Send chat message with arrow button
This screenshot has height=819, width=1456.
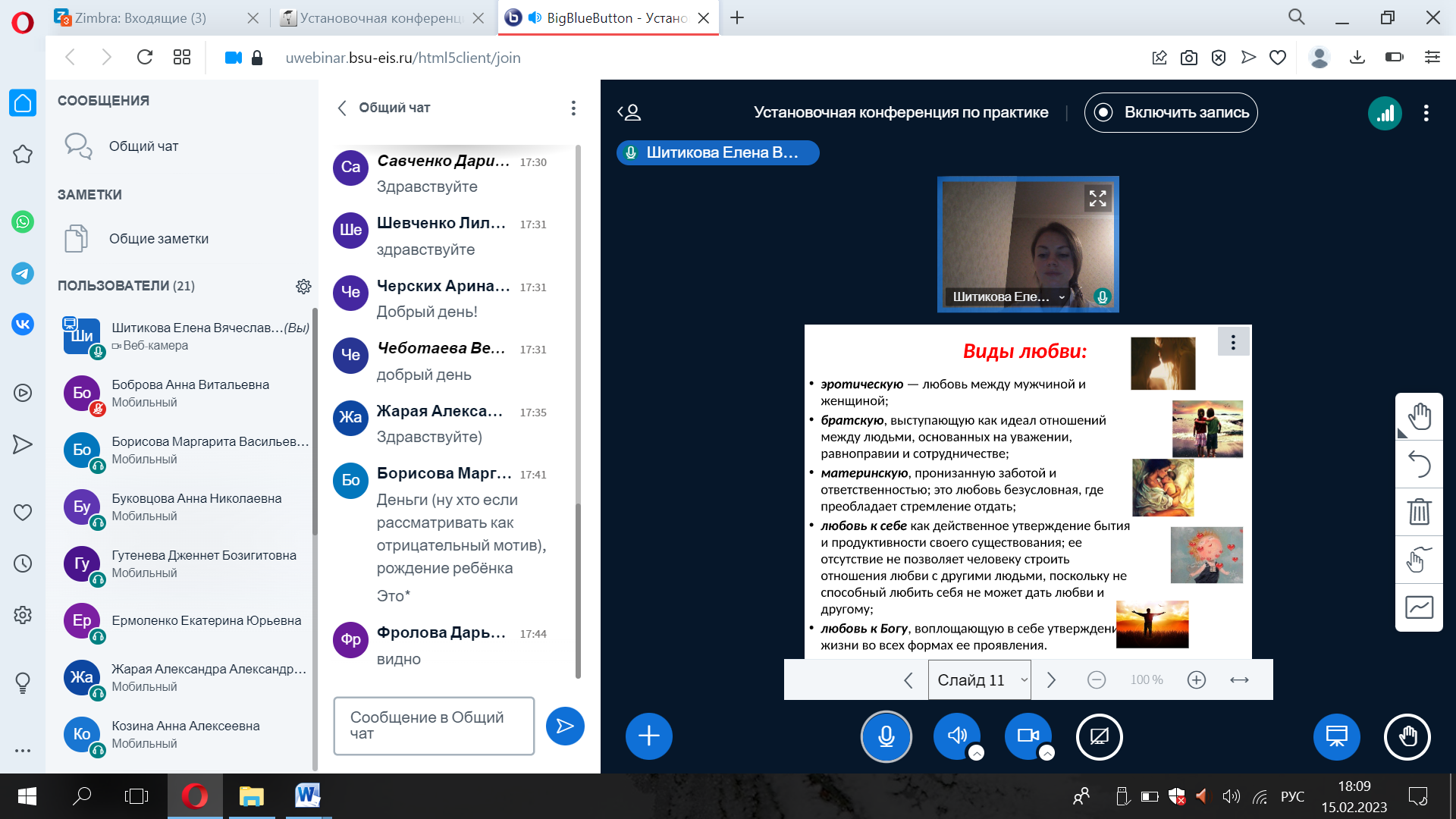click(565, 726)
